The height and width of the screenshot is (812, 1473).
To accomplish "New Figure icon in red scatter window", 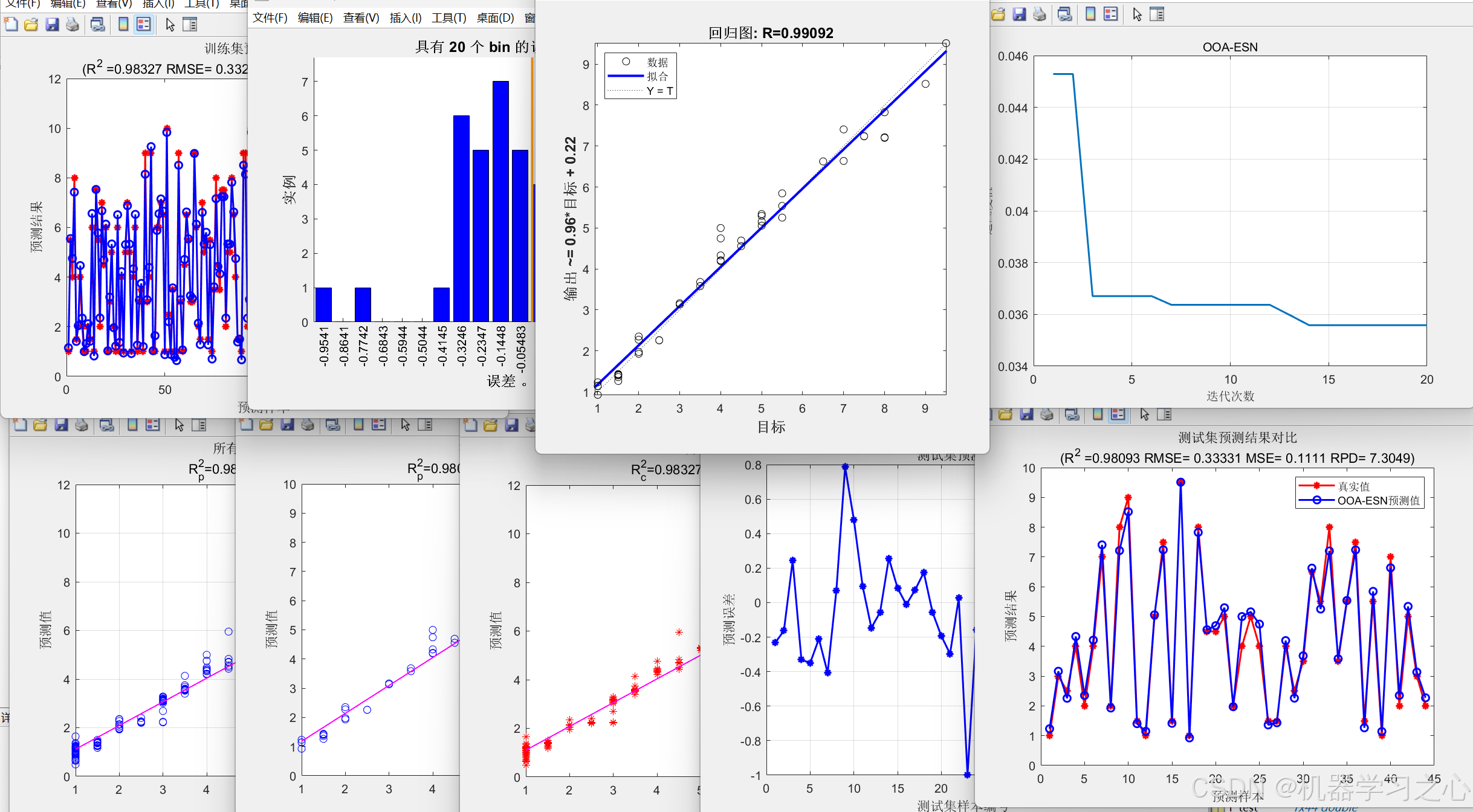I will tap(470, 425).
